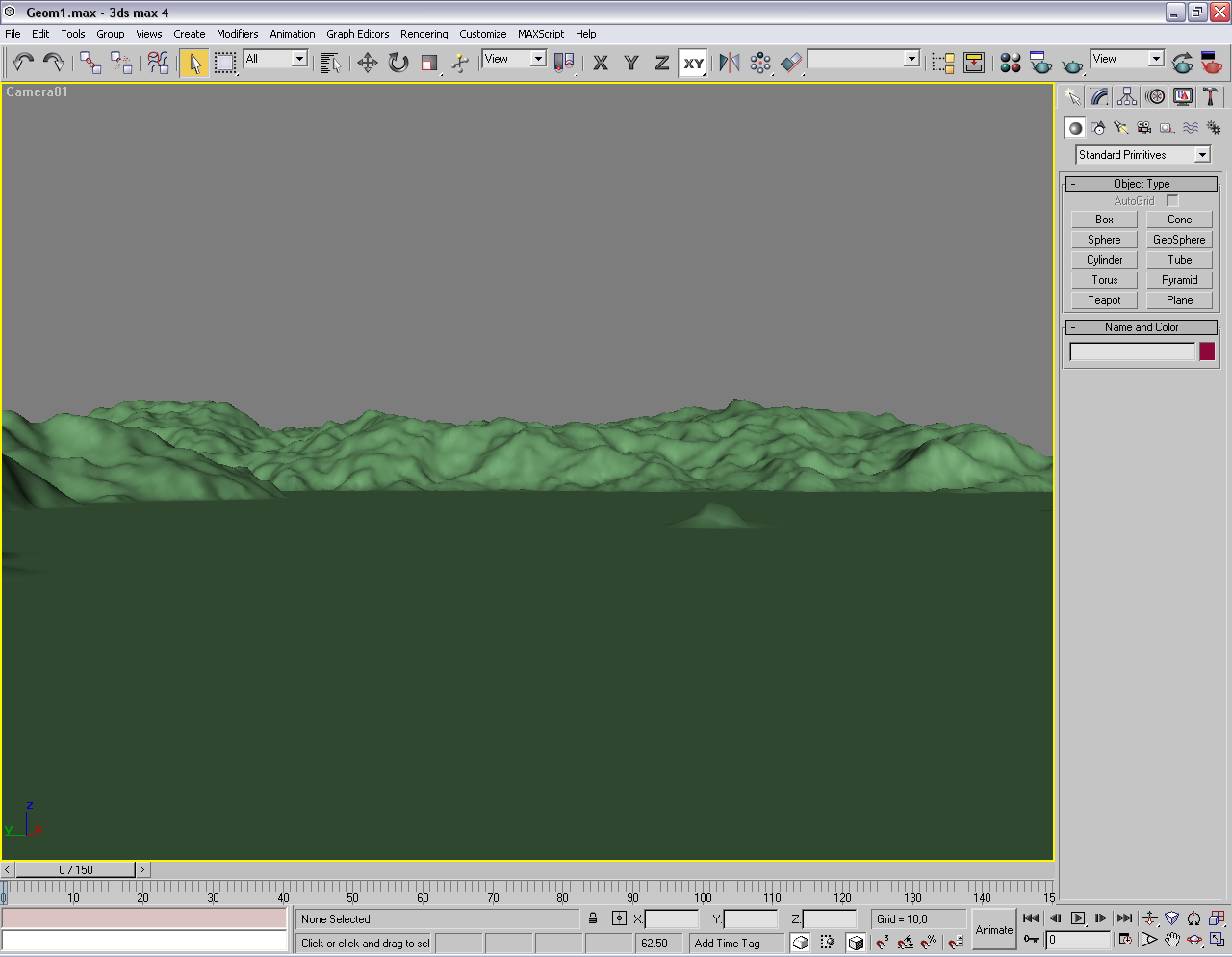Click the object color swatch

tap(1207, 352)
